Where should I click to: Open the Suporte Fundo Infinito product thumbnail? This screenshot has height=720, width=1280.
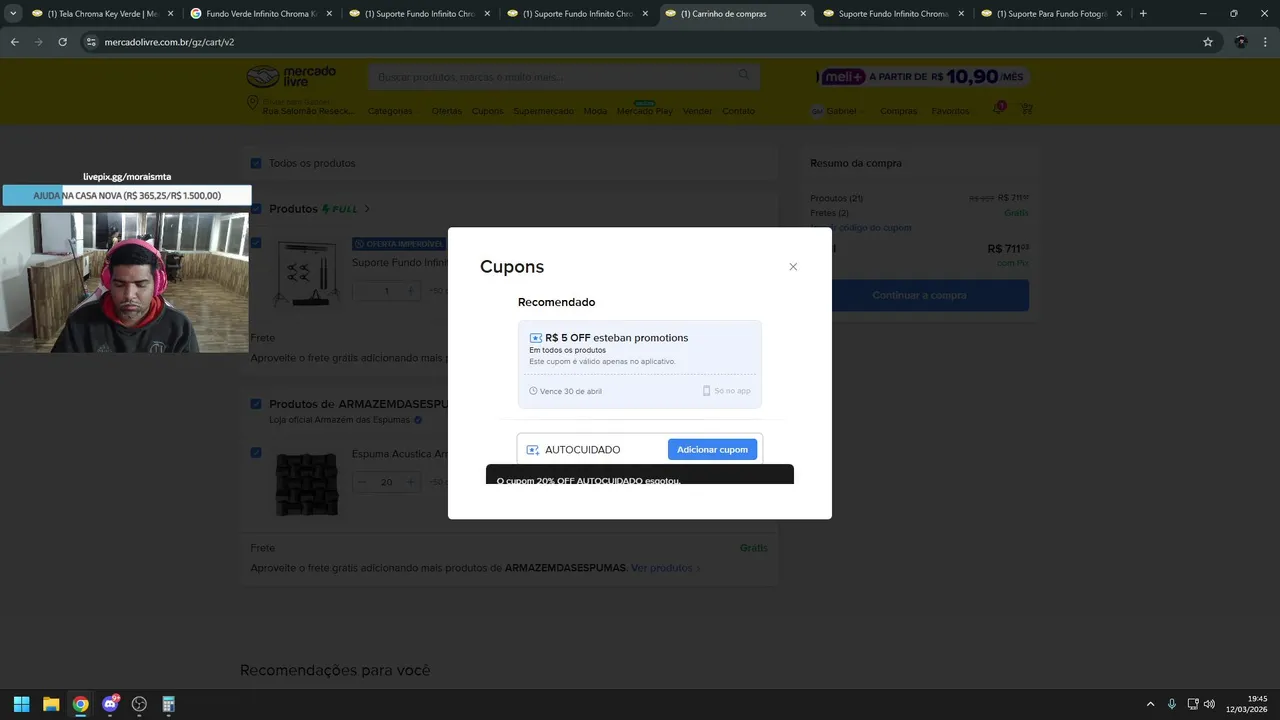(307, 274)
